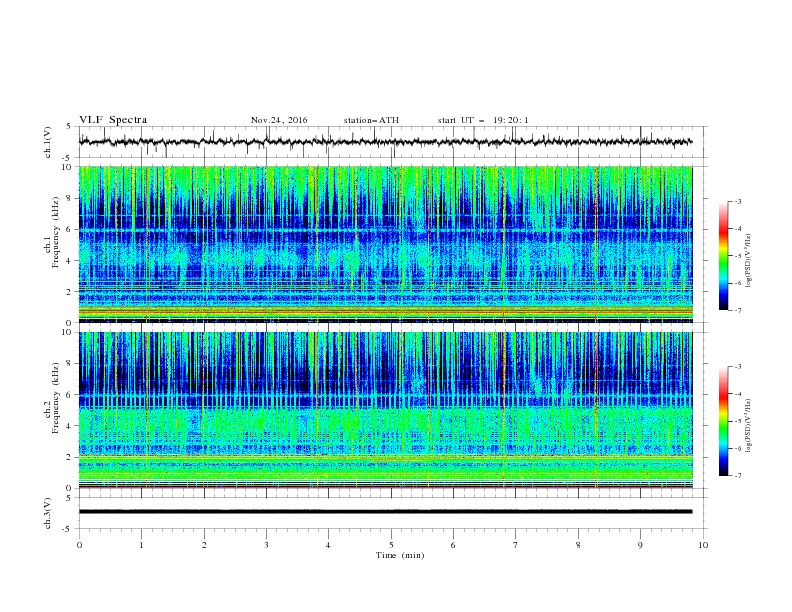The width and height of the screenshot is (792, 612).
Task: Click the 'Time (min)' axis title
Action: (400, 555)
